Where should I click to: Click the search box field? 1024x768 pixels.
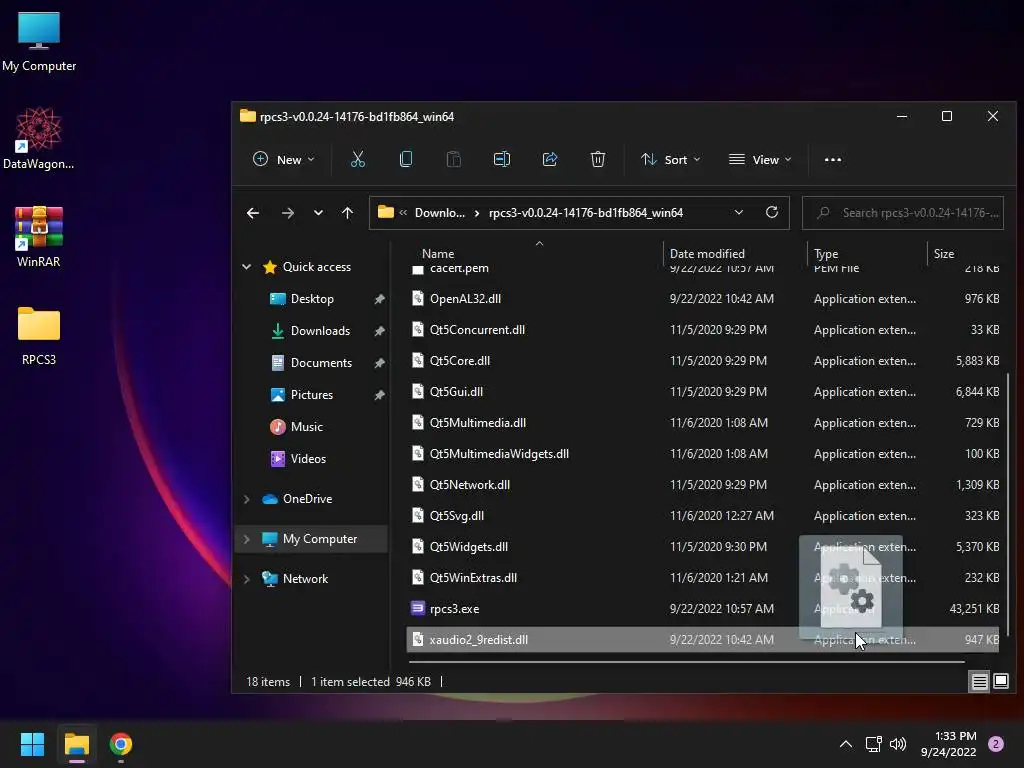click(903, 213)
